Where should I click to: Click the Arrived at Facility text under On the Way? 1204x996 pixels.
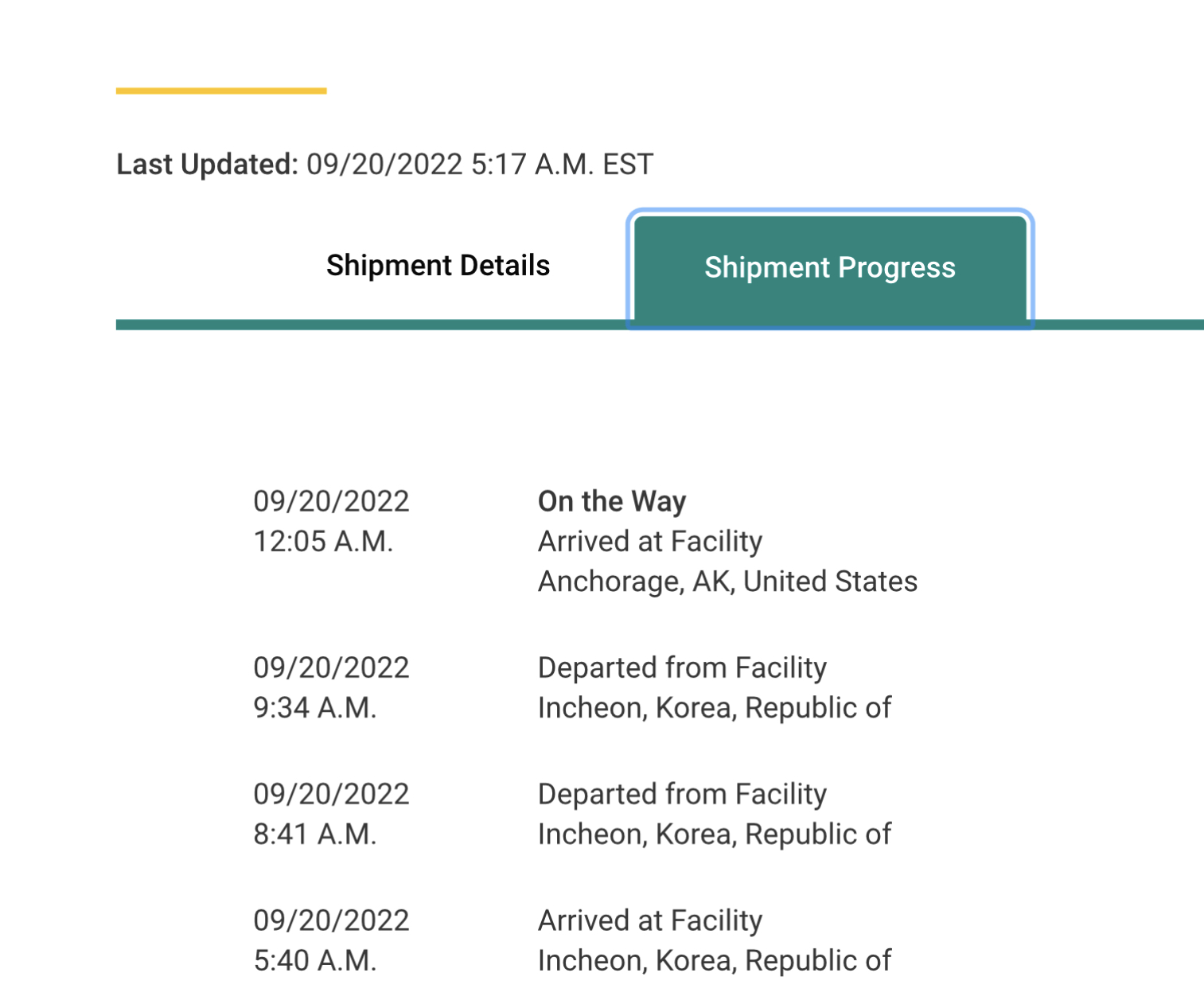point(650,542)
